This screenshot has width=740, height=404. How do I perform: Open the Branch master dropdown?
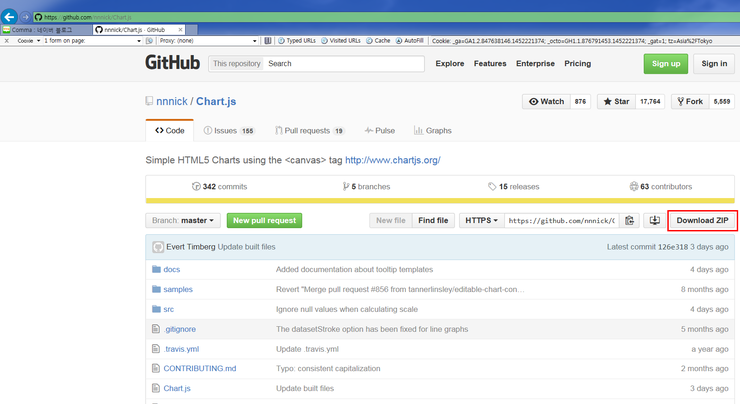[x=183, y=220]
